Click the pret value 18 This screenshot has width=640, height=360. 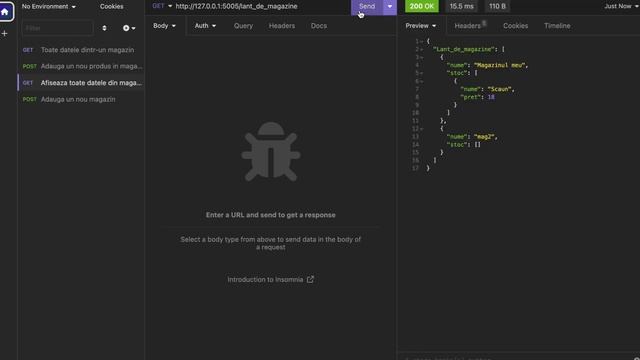pyautogui.click(x=491, y=97)
